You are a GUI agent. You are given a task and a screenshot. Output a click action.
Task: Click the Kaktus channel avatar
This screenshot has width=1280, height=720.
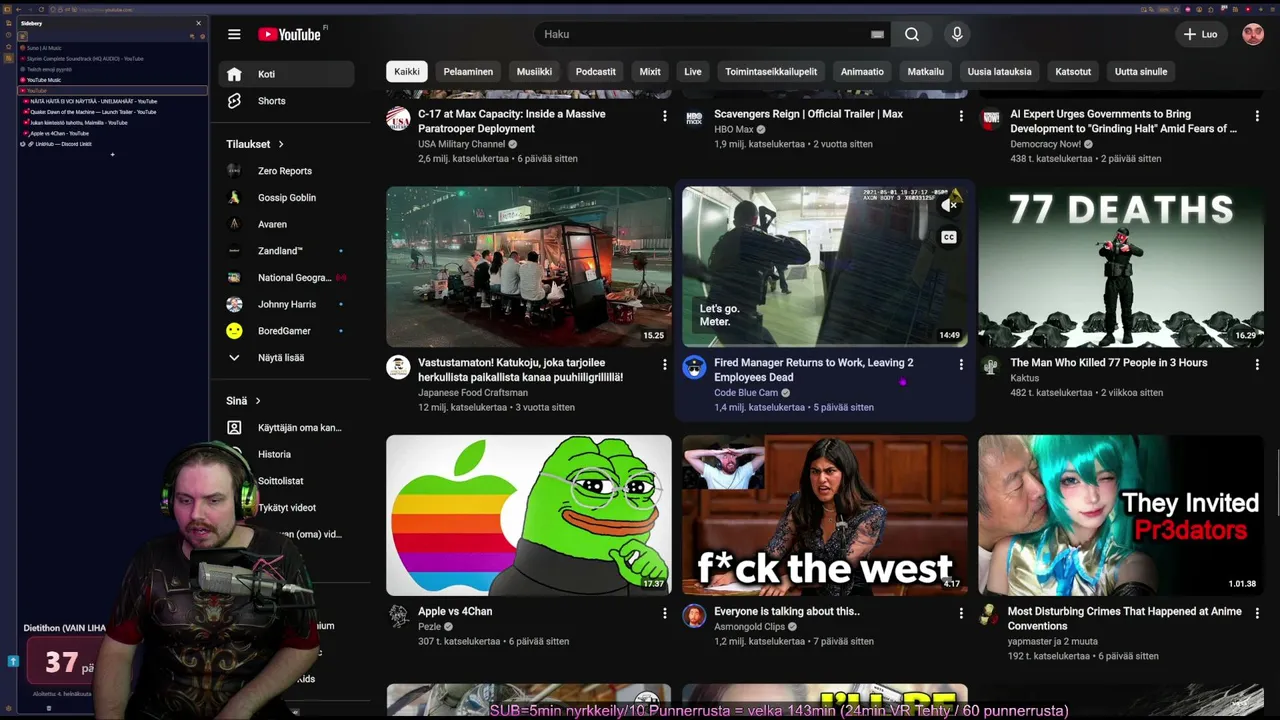pos(990,367)
